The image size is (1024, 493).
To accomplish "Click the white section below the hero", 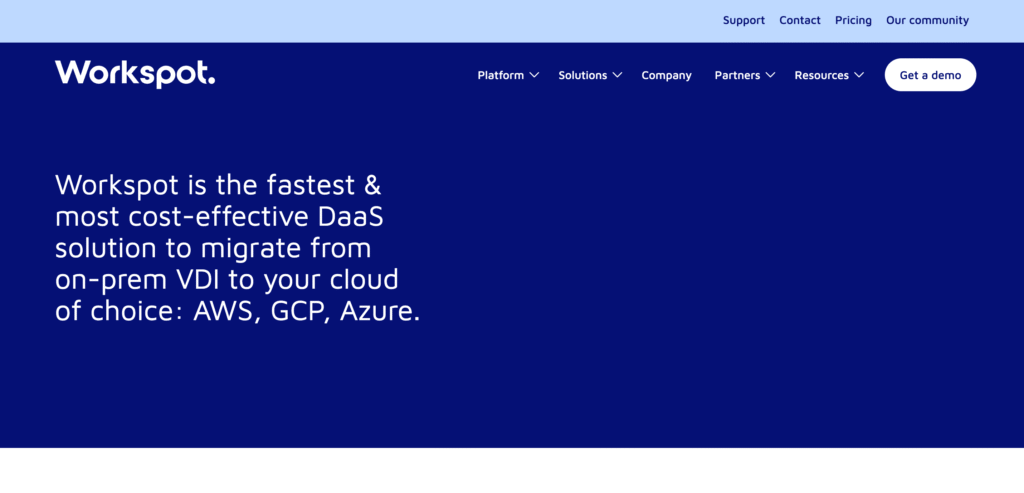I will coord(512,470).
